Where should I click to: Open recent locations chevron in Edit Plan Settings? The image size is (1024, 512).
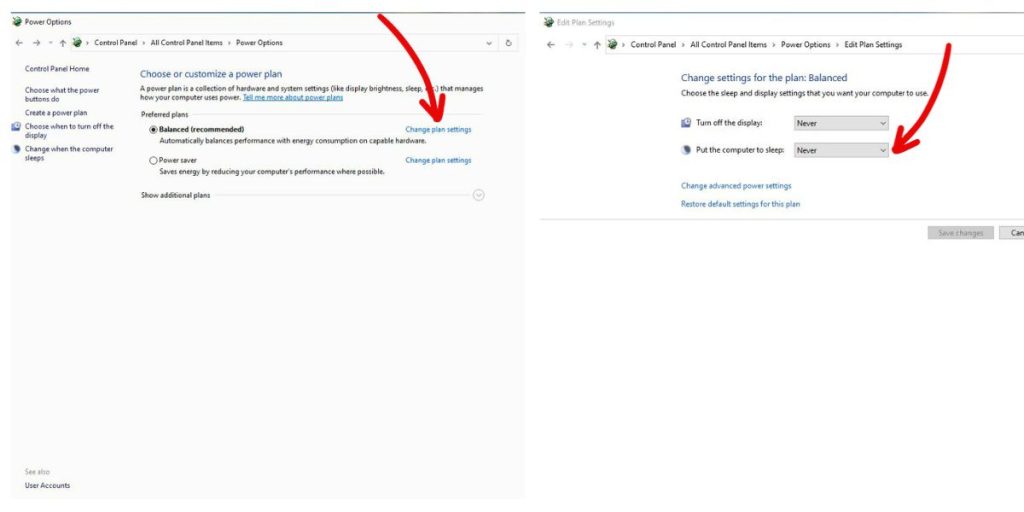coord(584,45)
